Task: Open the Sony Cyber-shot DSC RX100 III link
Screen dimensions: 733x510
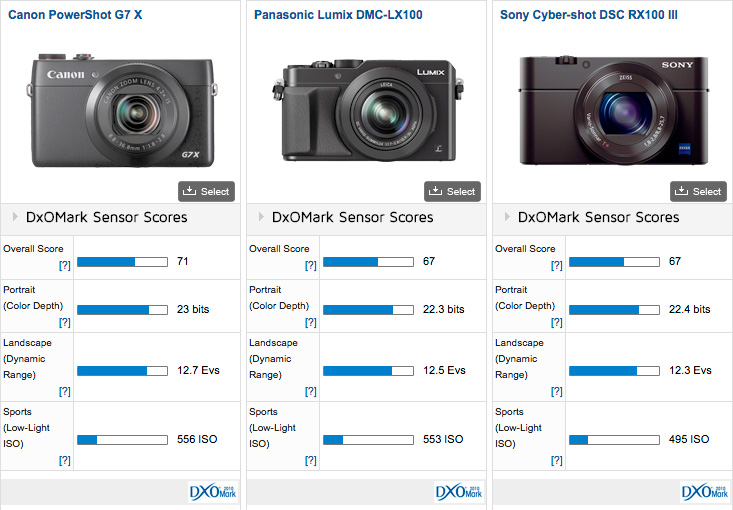Action: point(589,14)
